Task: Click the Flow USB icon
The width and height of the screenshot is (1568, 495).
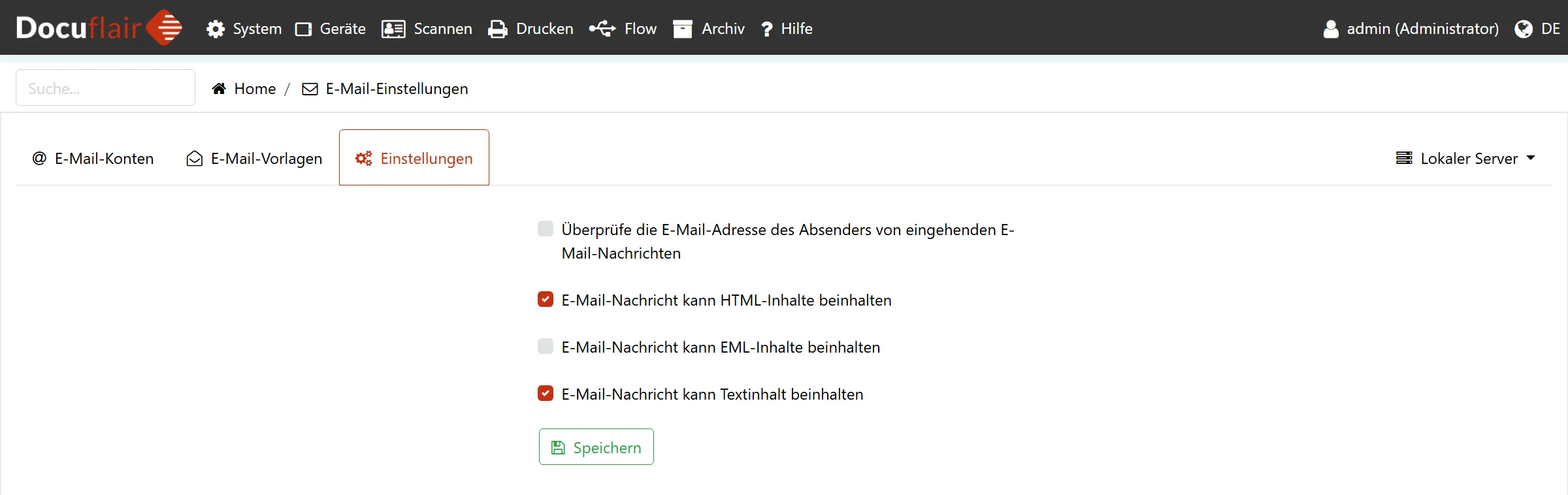Action: tap(602, 29)
